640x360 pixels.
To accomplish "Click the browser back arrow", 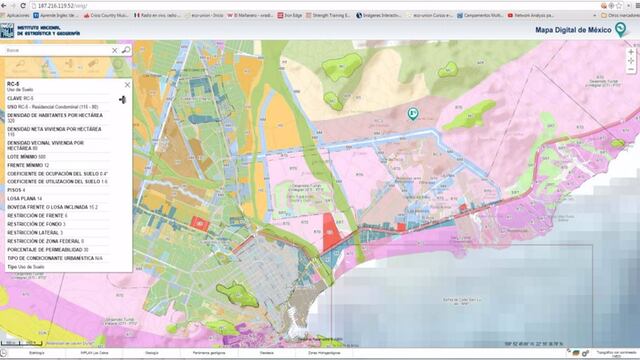I will (x=4, y=6).
